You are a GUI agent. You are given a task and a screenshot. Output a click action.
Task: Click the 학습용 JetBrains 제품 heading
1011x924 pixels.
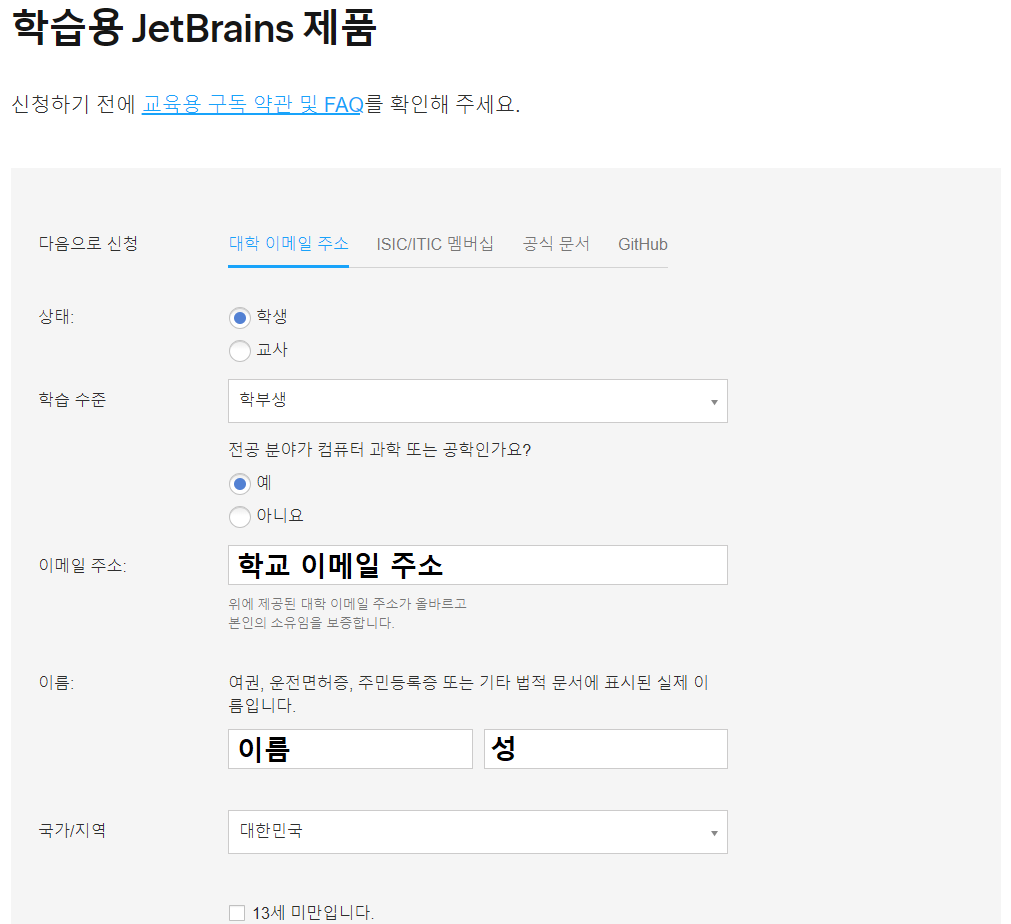point(195,28)
